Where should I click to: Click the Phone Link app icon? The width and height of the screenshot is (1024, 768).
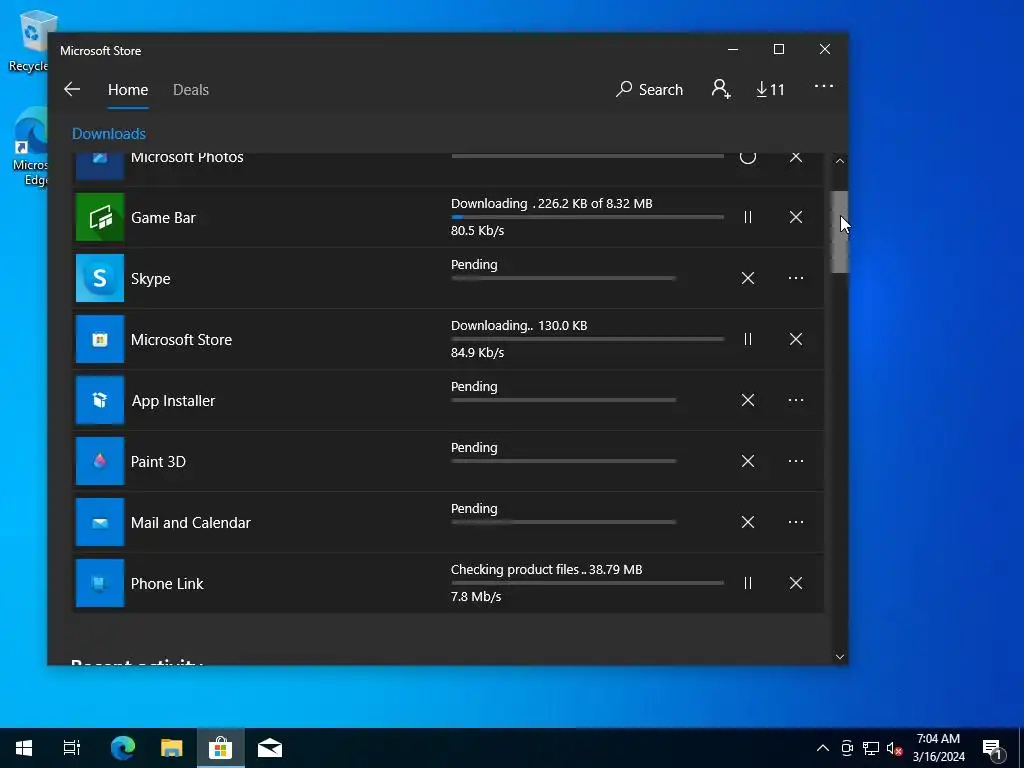(100, 583)
